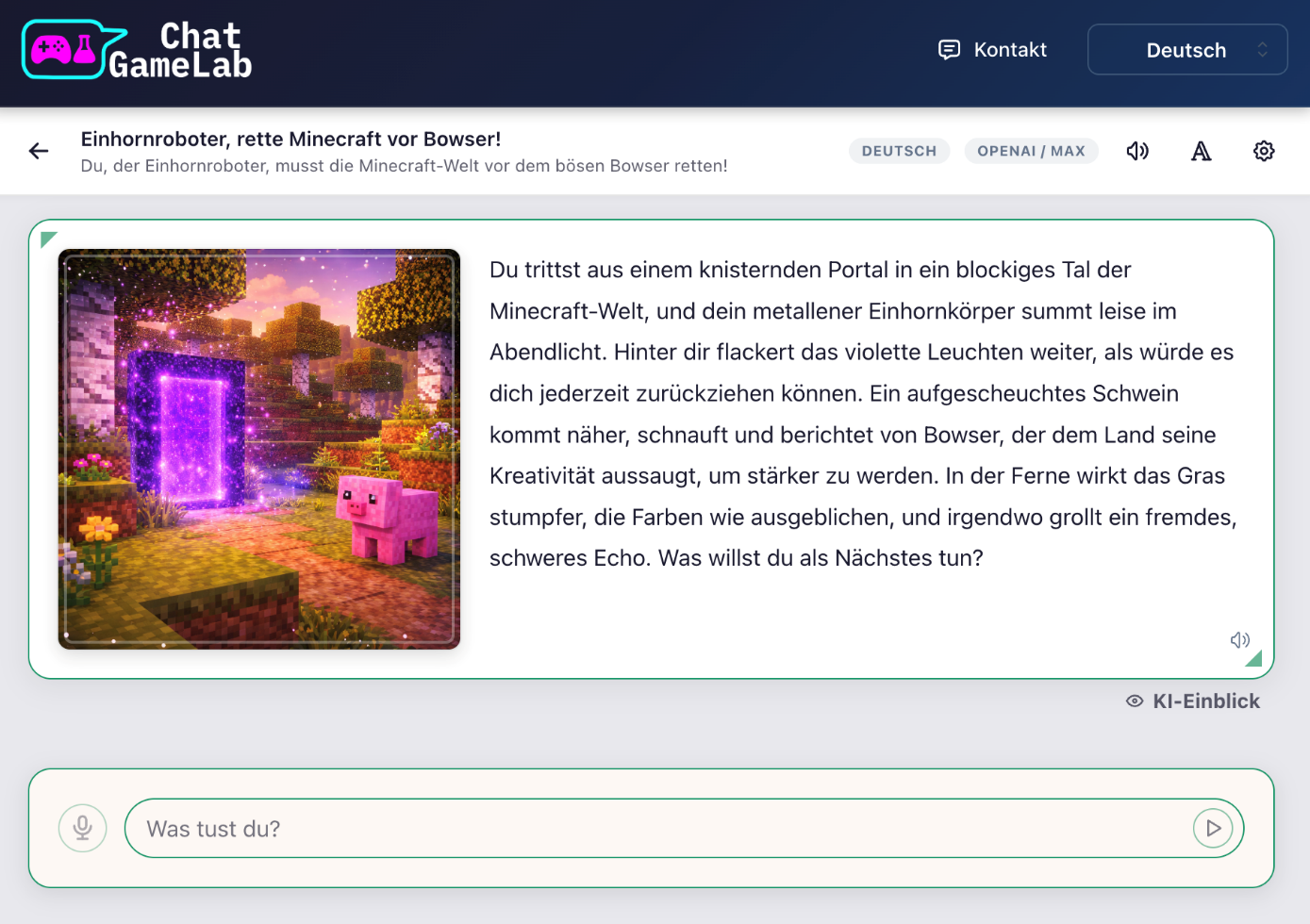Open text size settings via the A icon

point(1201,151)
